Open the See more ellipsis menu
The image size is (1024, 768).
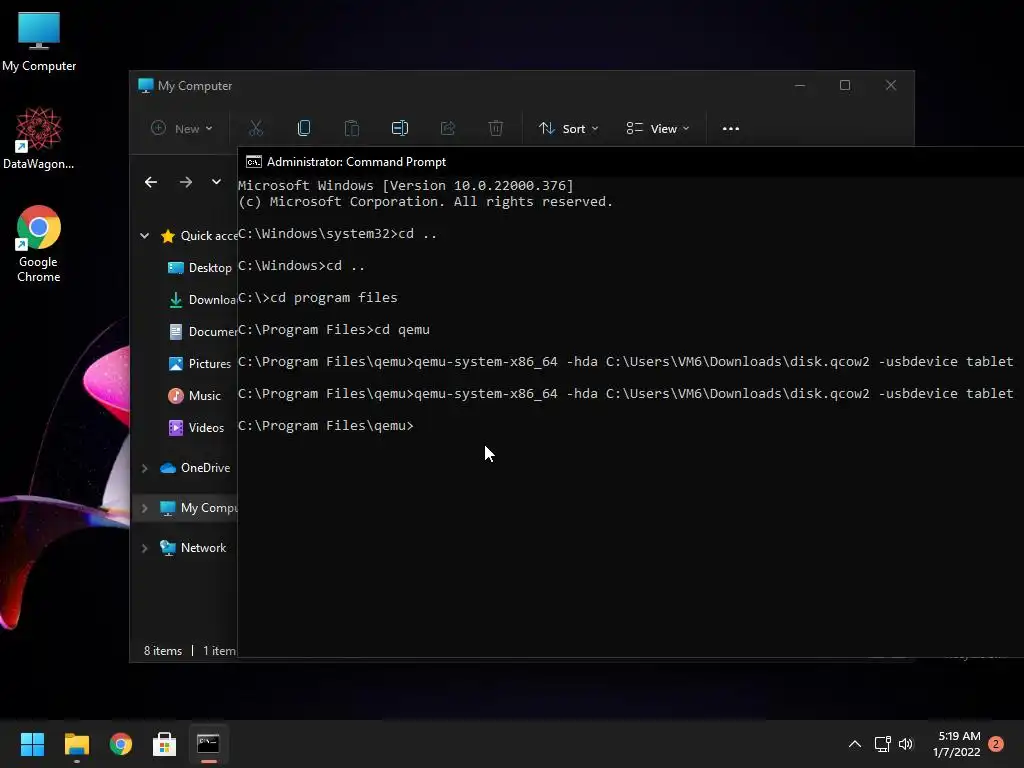click(731, 129)
